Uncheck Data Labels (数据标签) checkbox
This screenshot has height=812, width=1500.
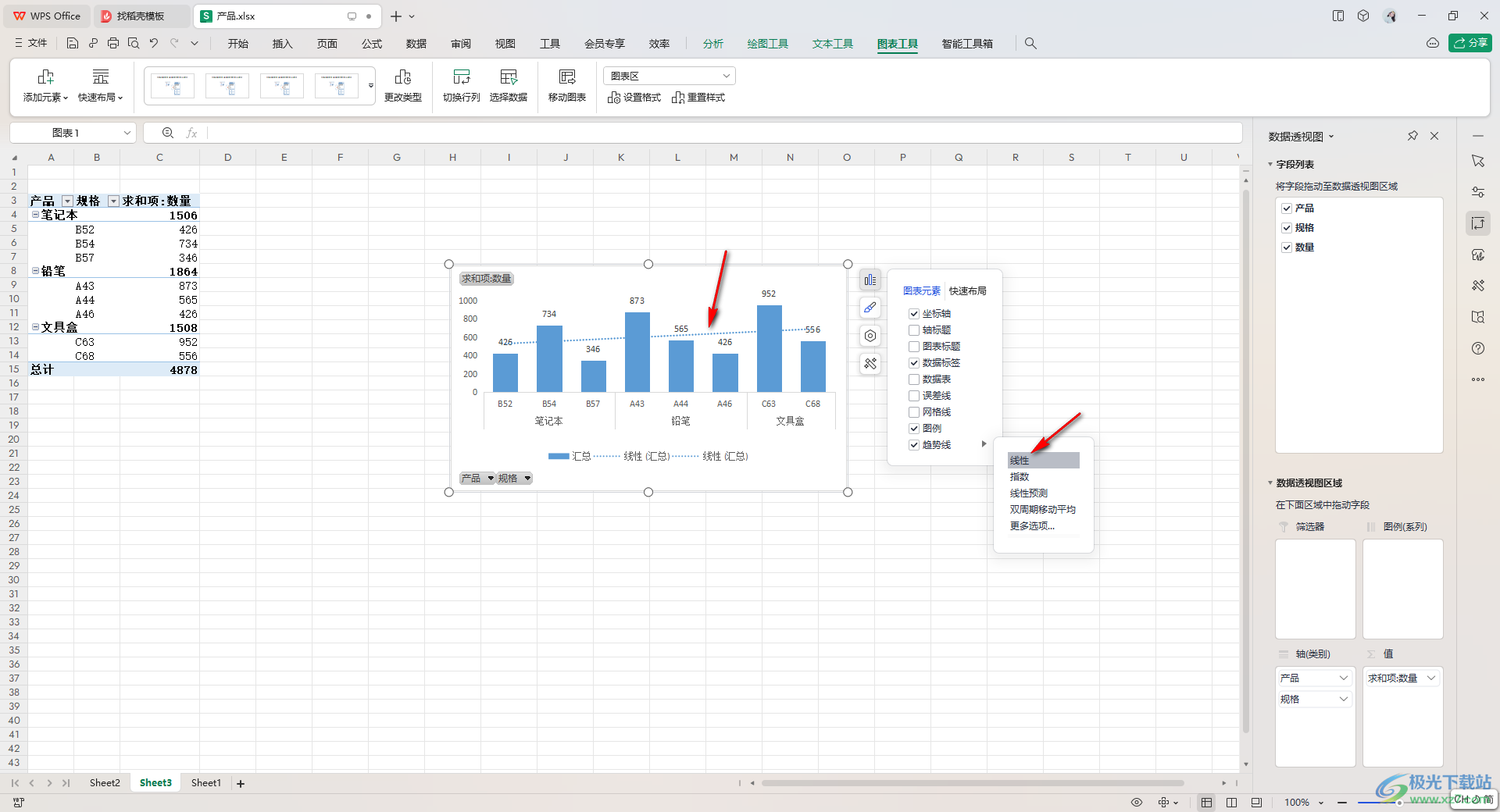pyautogui.click(x=914, y=363)
